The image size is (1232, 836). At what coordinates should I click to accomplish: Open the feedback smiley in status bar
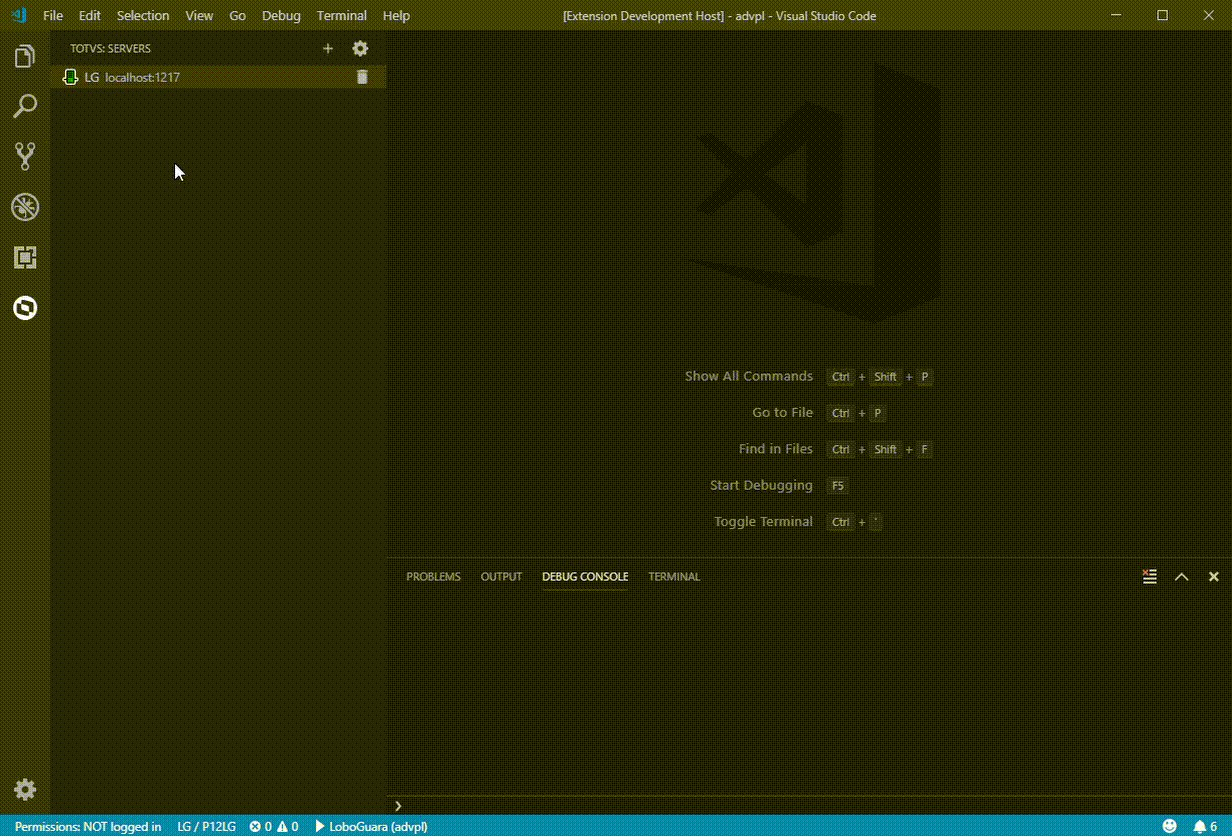(1169, 826)
